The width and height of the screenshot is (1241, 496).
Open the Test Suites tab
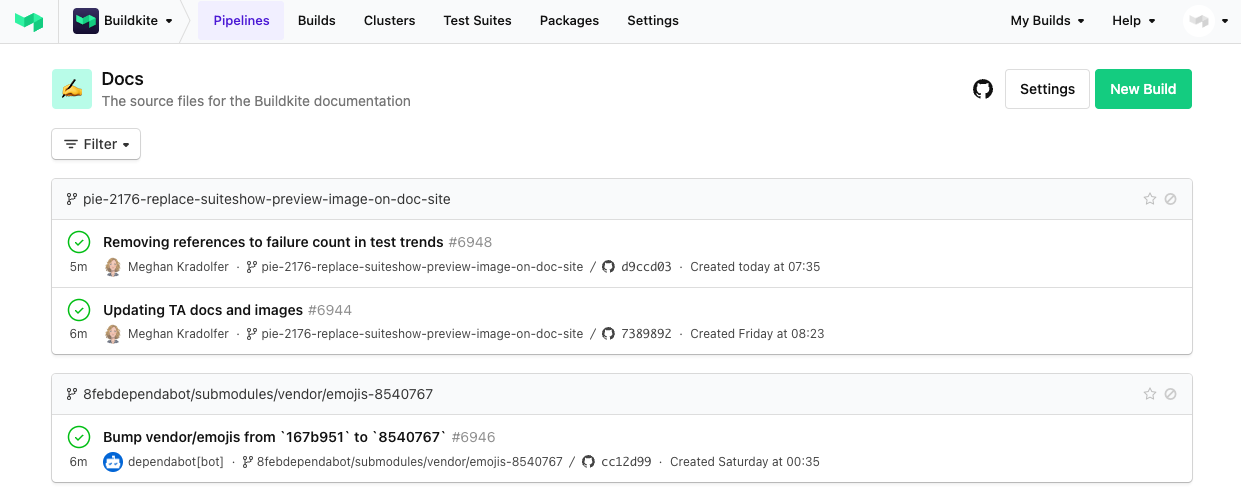coord(477,20)
